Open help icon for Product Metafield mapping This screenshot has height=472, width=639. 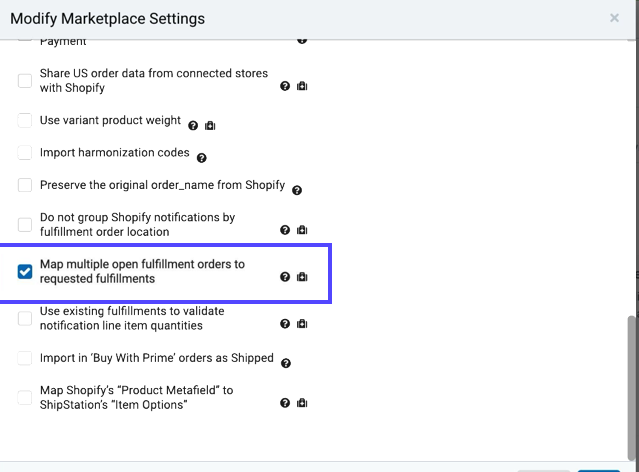point(285,403)
